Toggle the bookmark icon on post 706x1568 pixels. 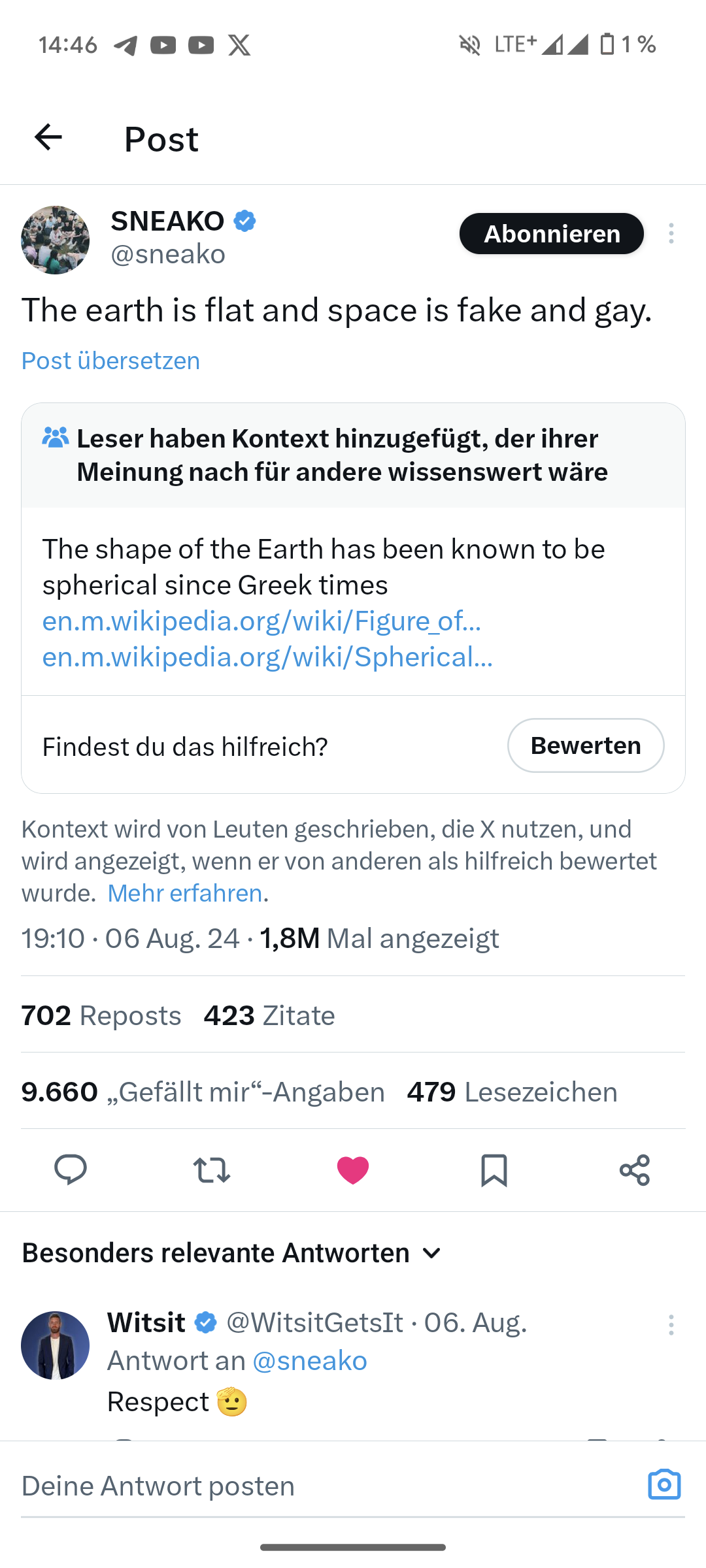pos(494,1169)
